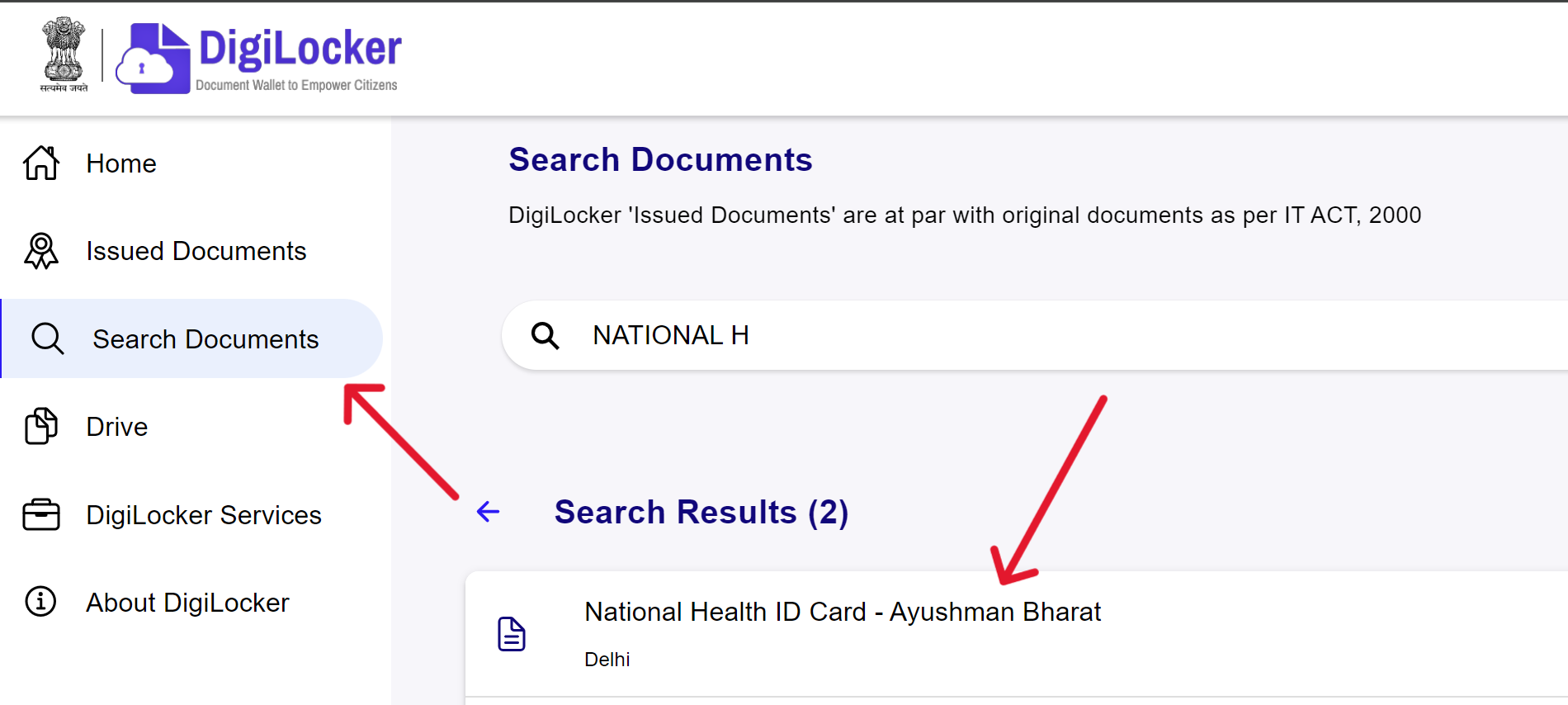Click the document icon beside National Health ID Card
1568x705 pixels.
[512, 634]
